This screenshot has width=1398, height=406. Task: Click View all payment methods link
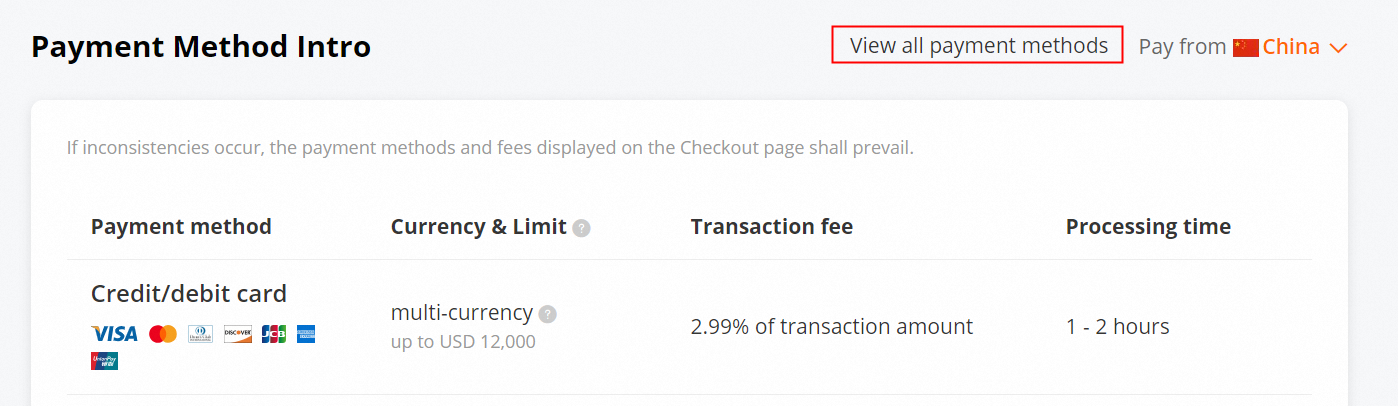[978, 46]
